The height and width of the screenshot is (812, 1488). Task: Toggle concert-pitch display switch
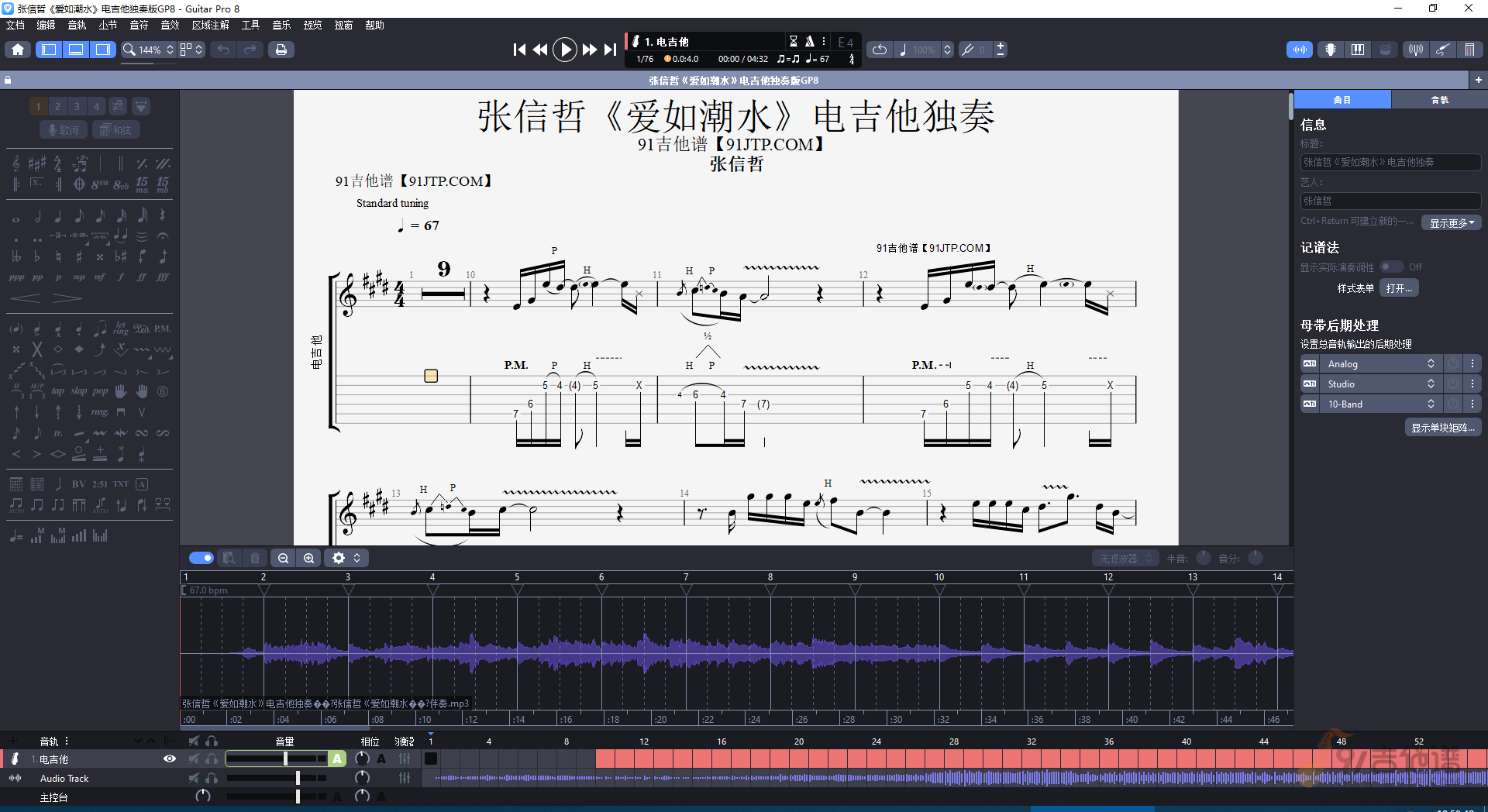click(1392, 267)
